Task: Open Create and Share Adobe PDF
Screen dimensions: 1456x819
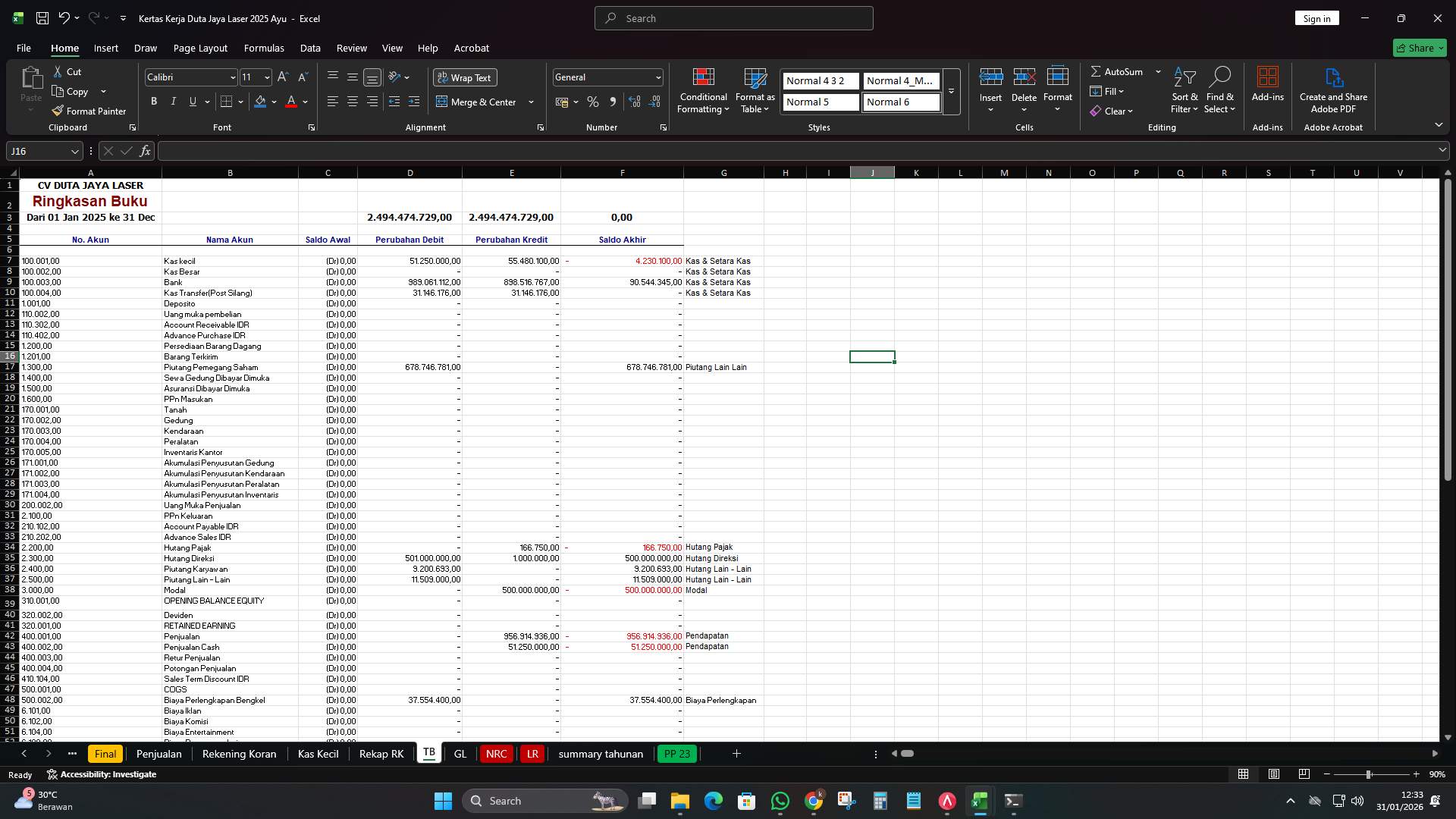Action: click(1333, 89)
